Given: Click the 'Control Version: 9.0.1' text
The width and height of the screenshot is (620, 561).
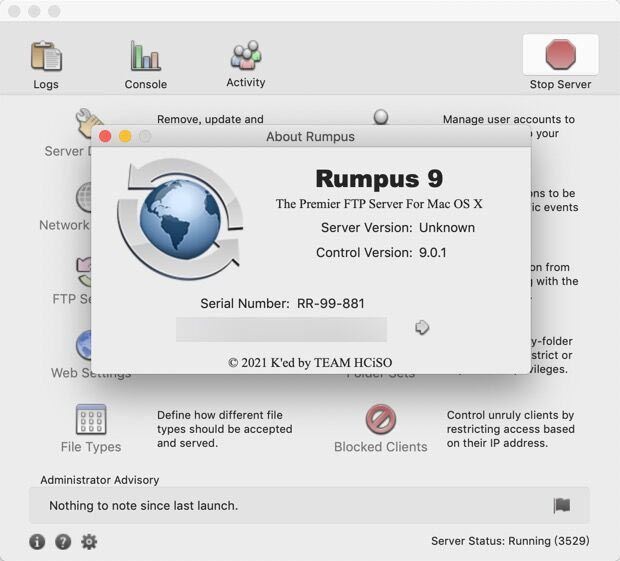Looking at the screenshot, I should [x=381, y=253].
